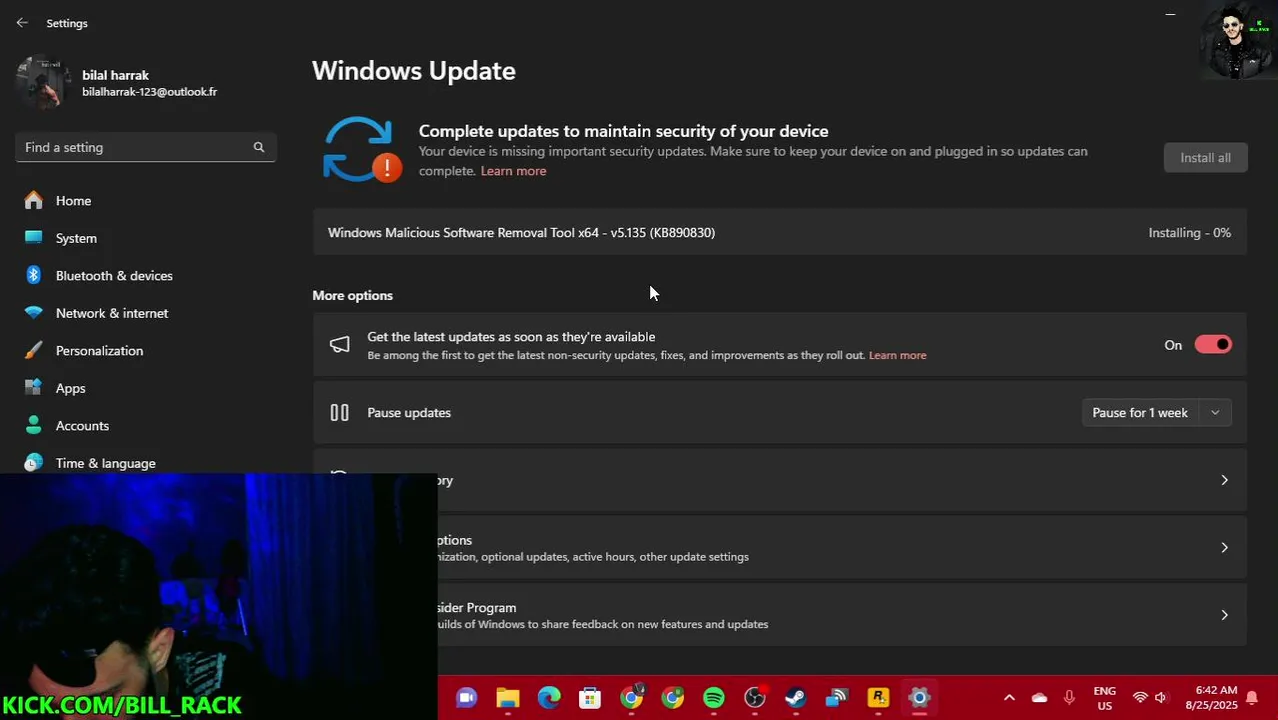The width and height of the screenshot is (1278, 720).
Task: Open the second Chrome profile icon in taskbar
Action: point(673,697)
